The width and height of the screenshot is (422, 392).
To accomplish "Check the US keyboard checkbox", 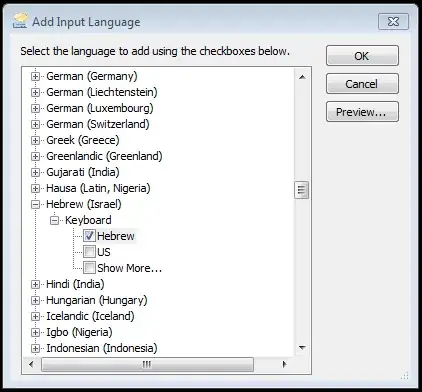I will click(89, 252).
